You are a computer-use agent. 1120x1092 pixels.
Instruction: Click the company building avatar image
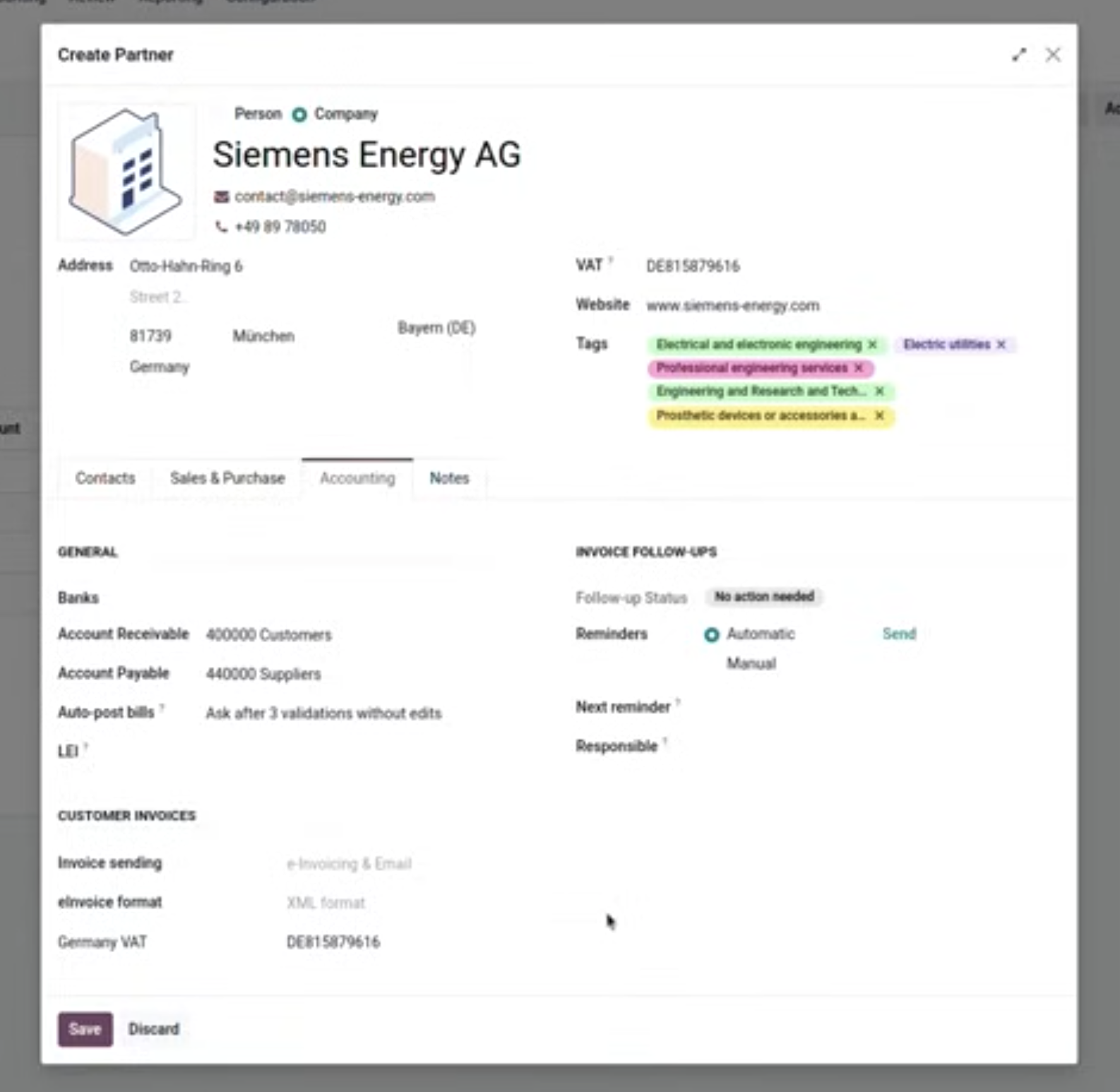point(126,172)
